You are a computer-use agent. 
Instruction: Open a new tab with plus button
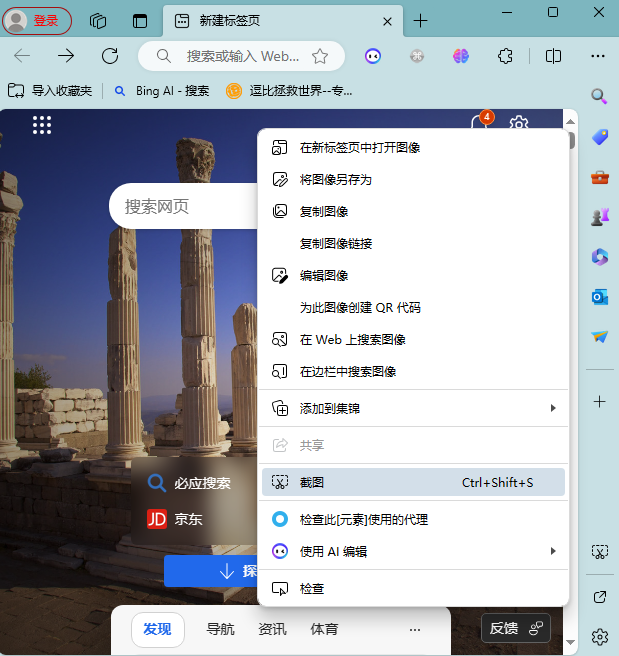pyautogui.click(x=421, y=20)
